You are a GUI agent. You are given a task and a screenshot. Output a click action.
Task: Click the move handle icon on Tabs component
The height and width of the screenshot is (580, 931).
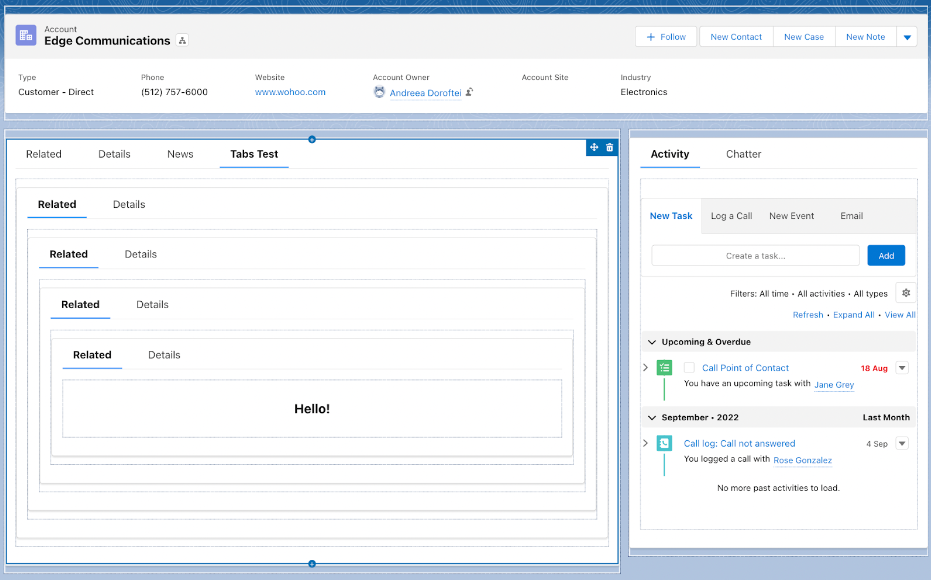pyautogui.click(x=594, y=147)
